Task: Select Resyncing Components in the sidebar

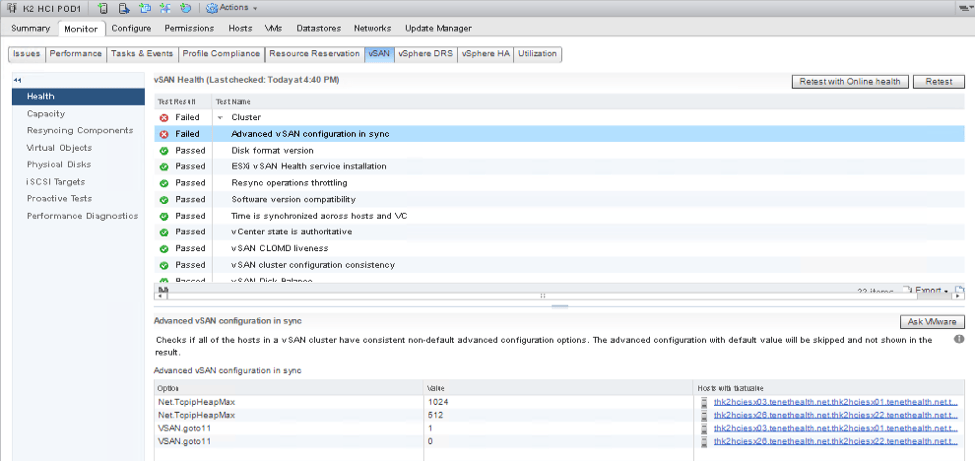Action: tap(78, 131)
